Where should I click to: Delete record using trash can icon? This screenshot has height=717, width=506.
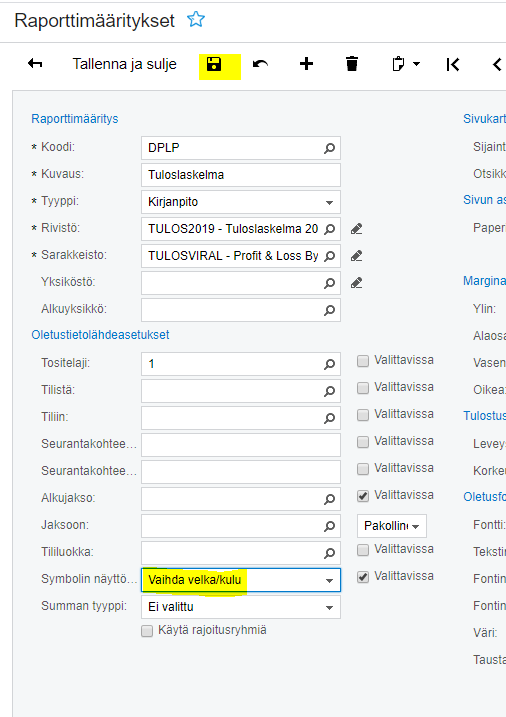click(x=352, y=64)
